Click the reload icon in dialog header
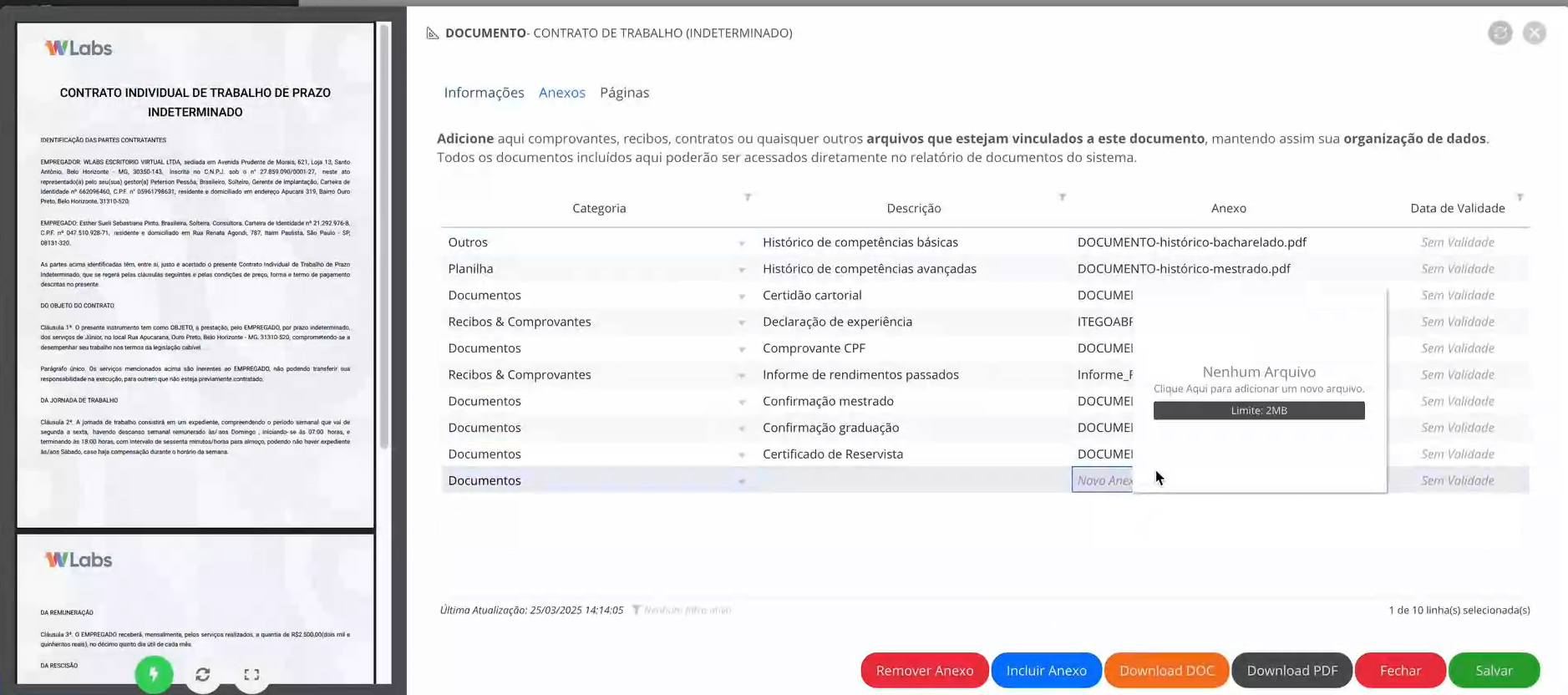 coord(1500,33)
